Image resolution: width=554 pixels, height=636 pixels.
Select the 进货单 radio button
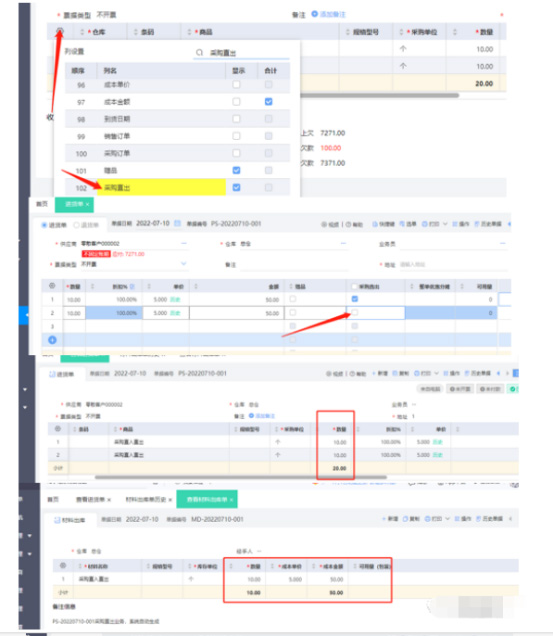(44, 225)
